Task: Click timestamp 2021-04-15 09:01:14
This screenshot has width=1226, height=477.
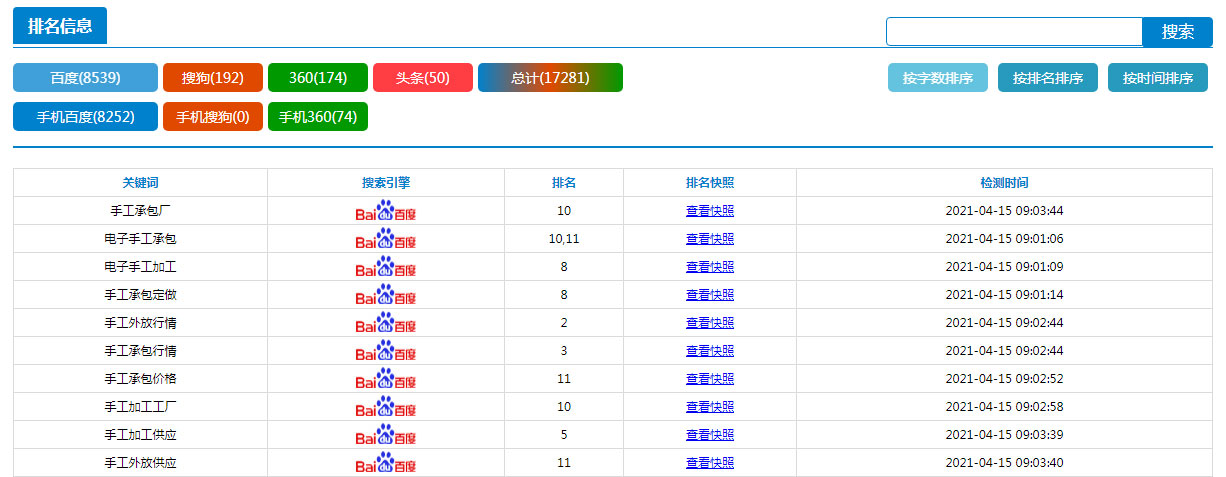Action: [1004, 295]
